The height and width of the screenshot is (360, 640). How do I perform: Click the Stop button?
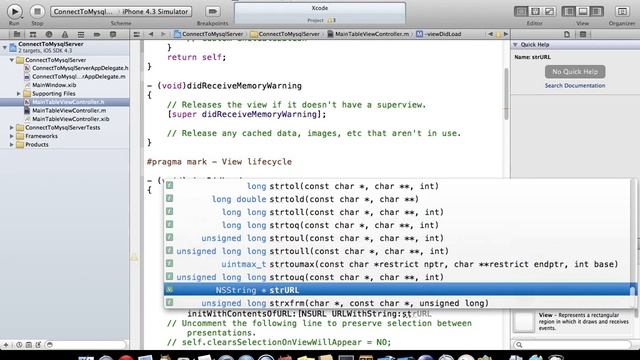coord(37,11)
